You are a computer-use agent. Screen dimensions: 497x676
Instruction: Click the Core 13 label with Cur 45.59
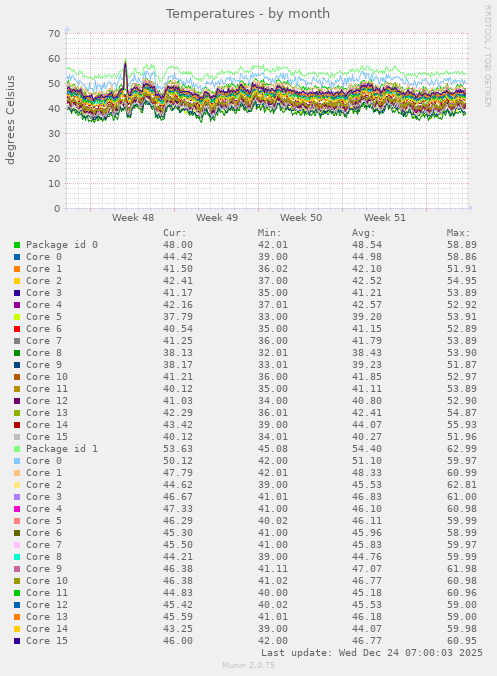[x=47, y=617]
